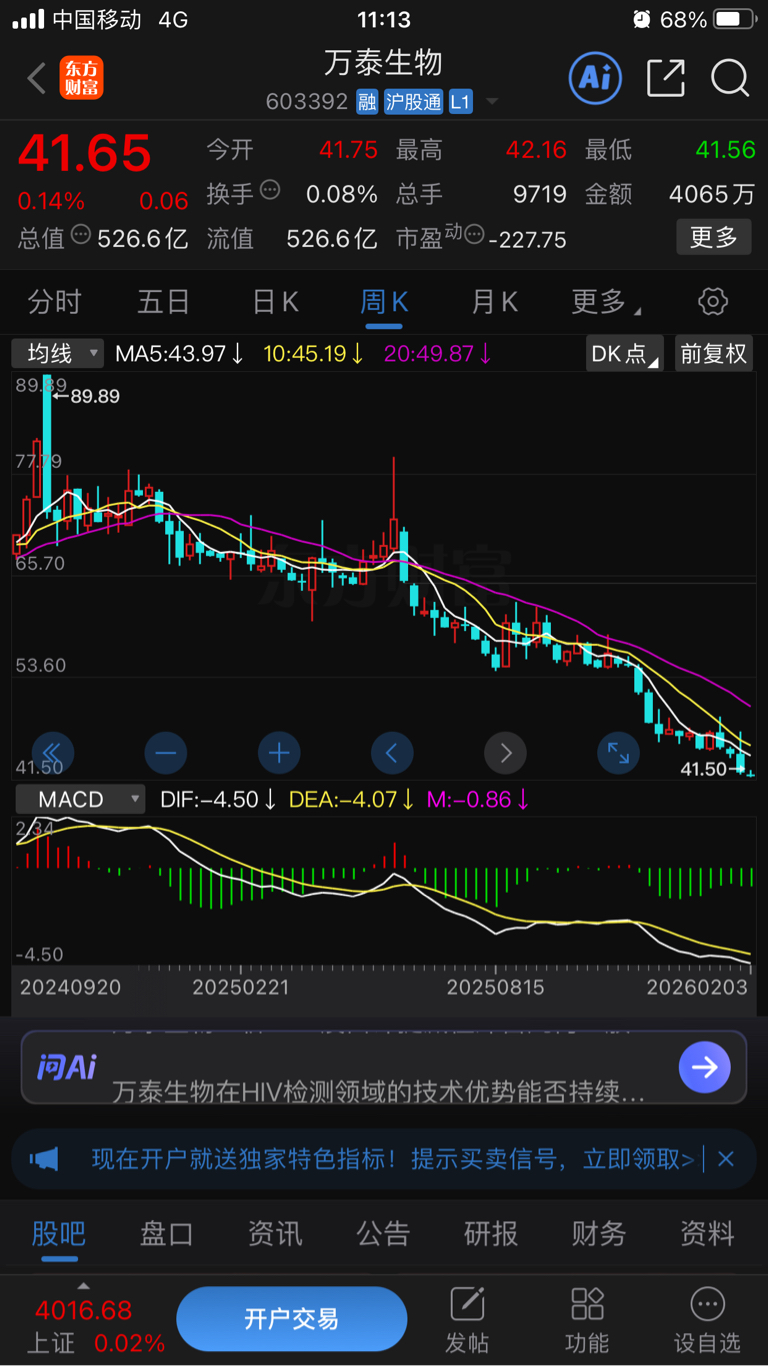The width and height of the screenshot is (768, 1366).
Task: Expand the 更多 chart period menu
Action: [x=606, y=301]
